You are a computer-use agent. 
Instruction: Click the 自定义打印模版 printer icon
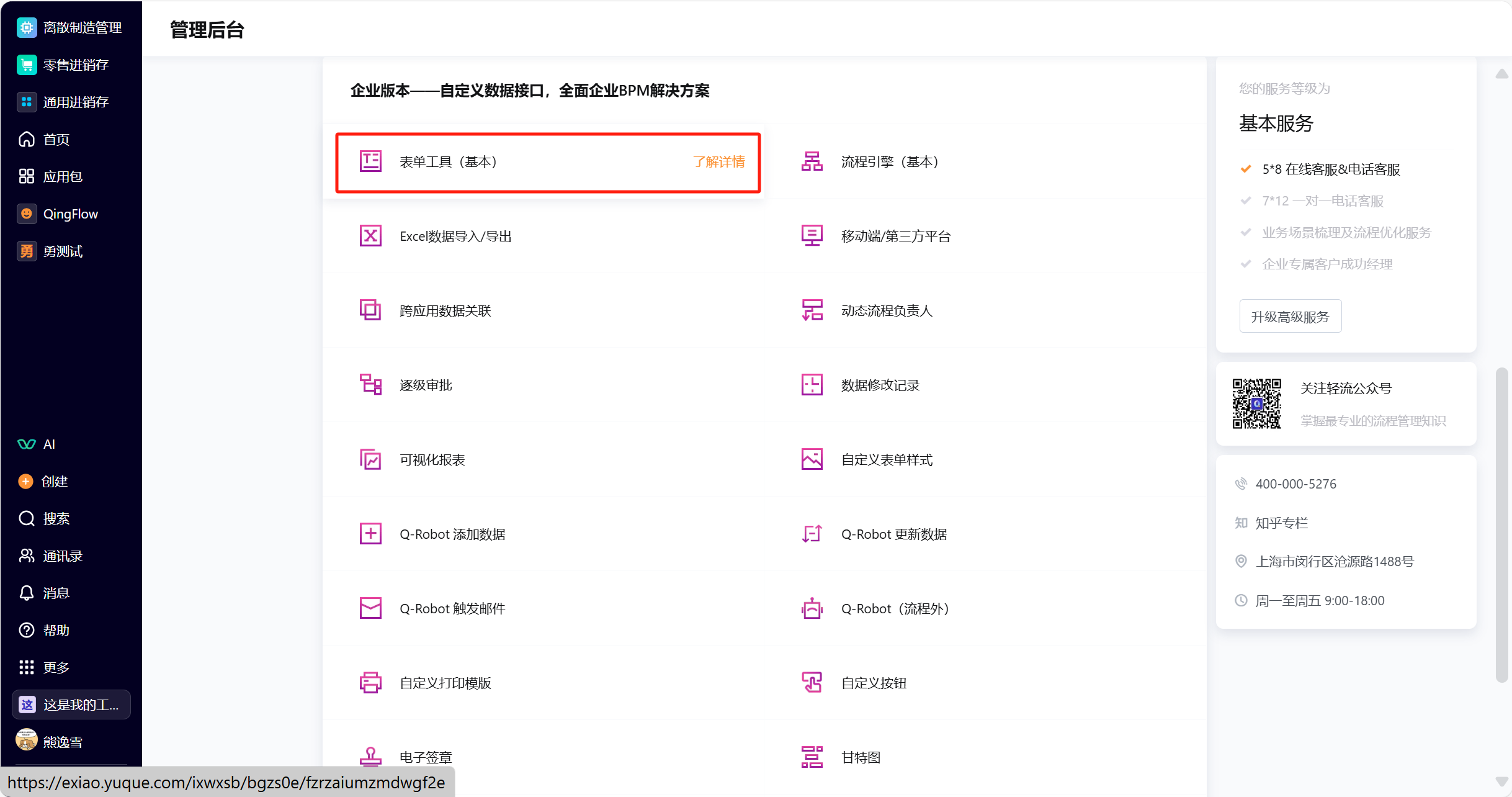pyautogui.click(x=370, y=683)
